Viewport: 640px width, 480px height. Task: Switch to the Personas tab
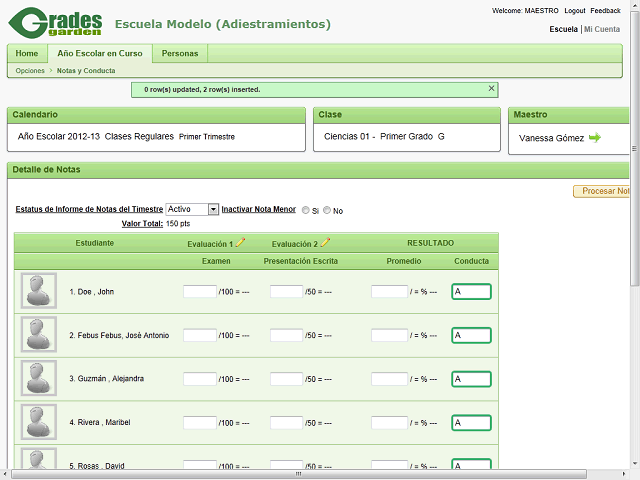point(180,54)
